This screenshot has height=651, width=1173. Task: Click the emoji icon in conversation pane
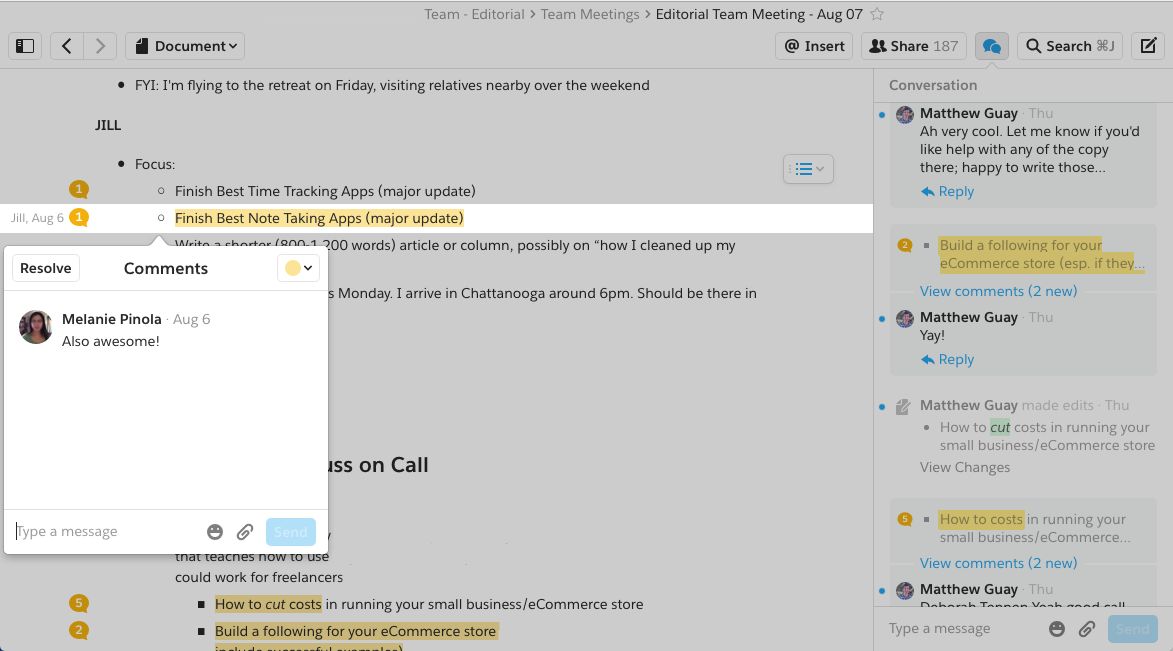(x=1057, y=629)
